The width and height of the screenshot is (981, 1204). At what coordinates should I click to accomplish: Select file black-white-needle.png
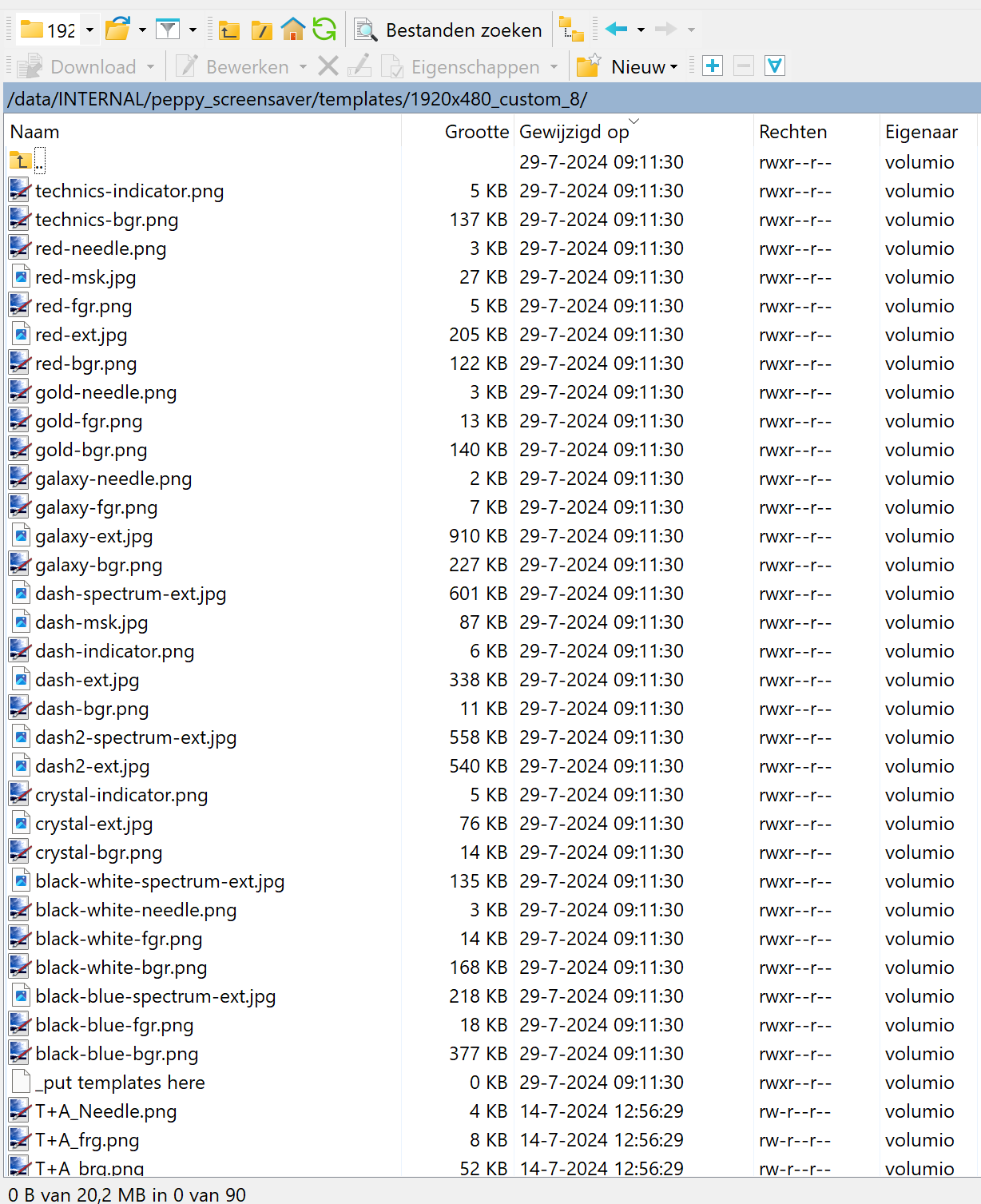[x=136, y=910]
